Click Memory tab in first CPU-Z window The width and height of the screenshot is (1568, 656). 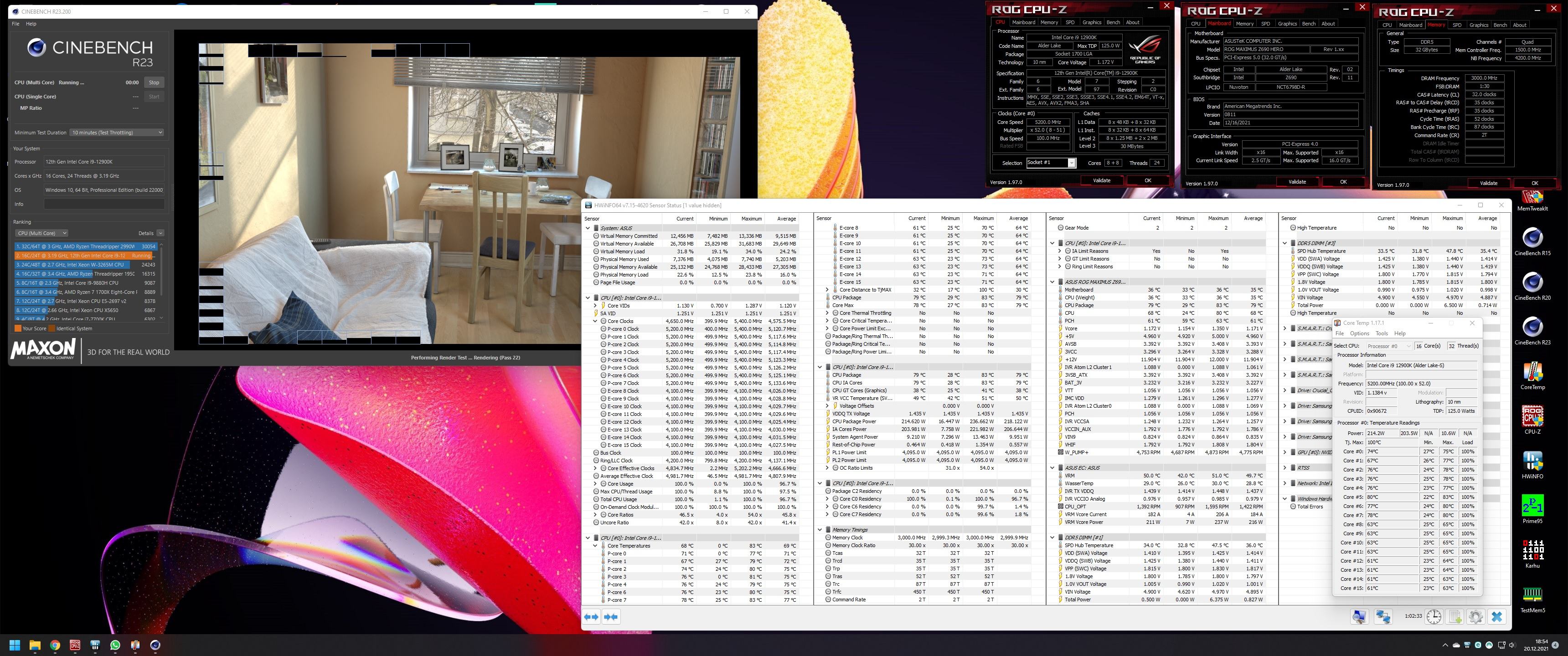point(1049,22)
